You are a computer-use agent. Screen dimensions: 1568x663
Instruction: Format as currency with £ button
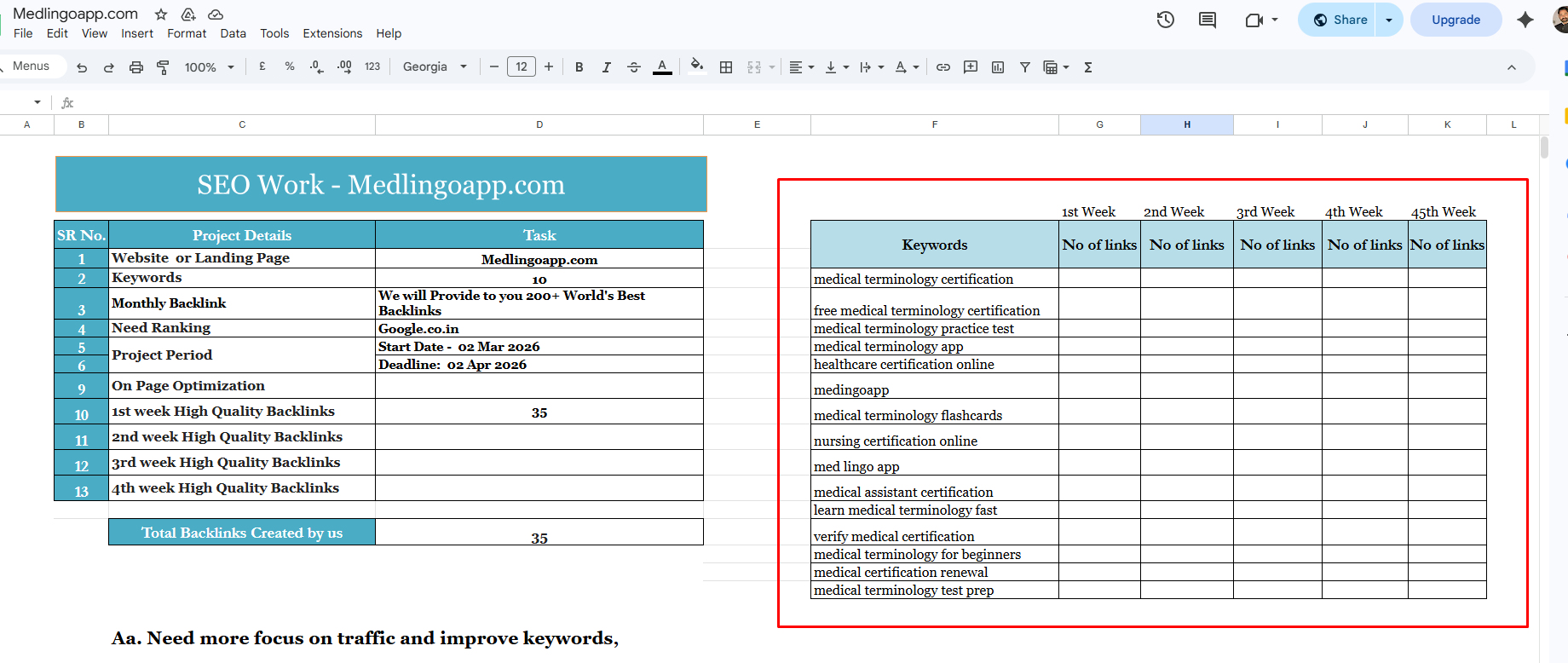pyautogui.click(x=262, y=66)
